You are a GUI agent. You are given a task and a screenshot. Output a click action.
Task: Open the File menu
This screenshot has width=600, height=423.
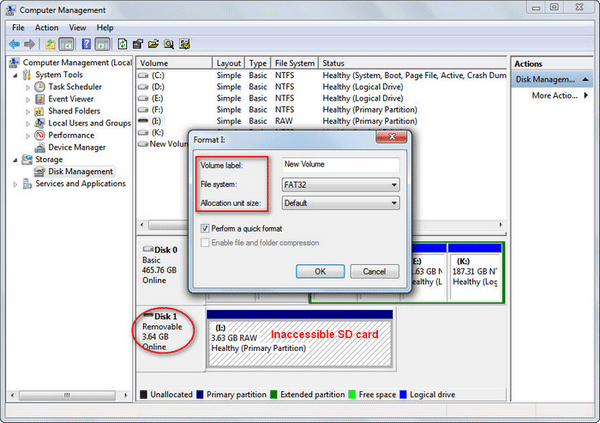(x=18, y=28)
